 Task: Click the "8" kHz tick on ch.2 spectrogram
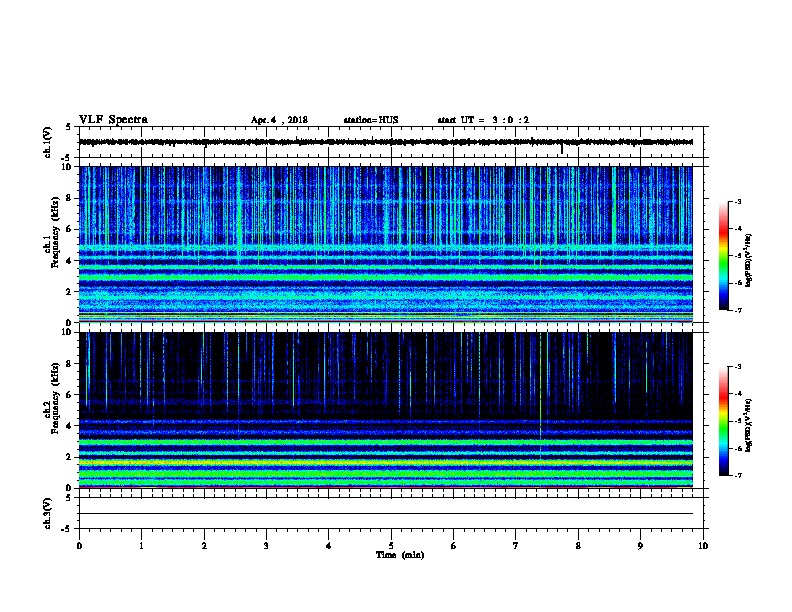[x=70, y=364]
